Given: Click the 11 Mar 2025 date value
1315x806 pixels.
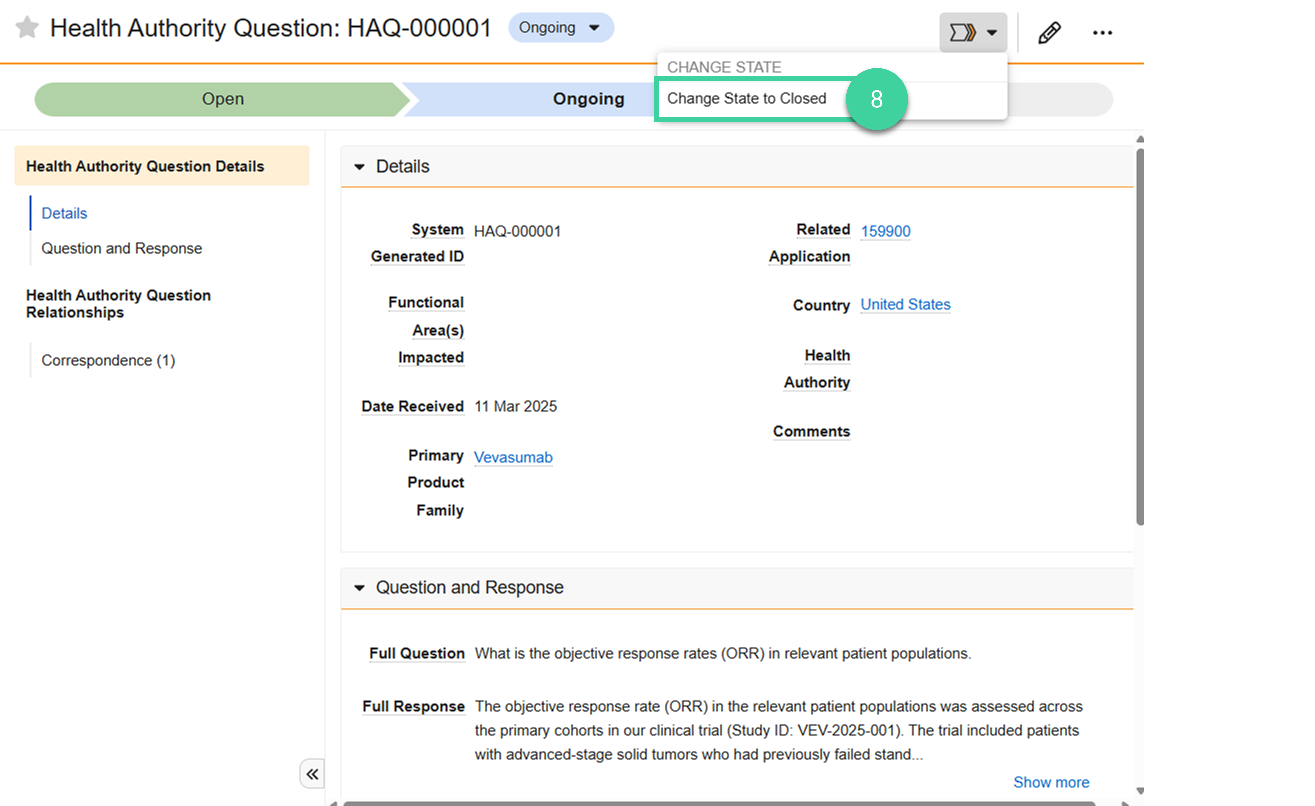Looking at the screenshot, I should pyautogui.click(x=516, y=407).
